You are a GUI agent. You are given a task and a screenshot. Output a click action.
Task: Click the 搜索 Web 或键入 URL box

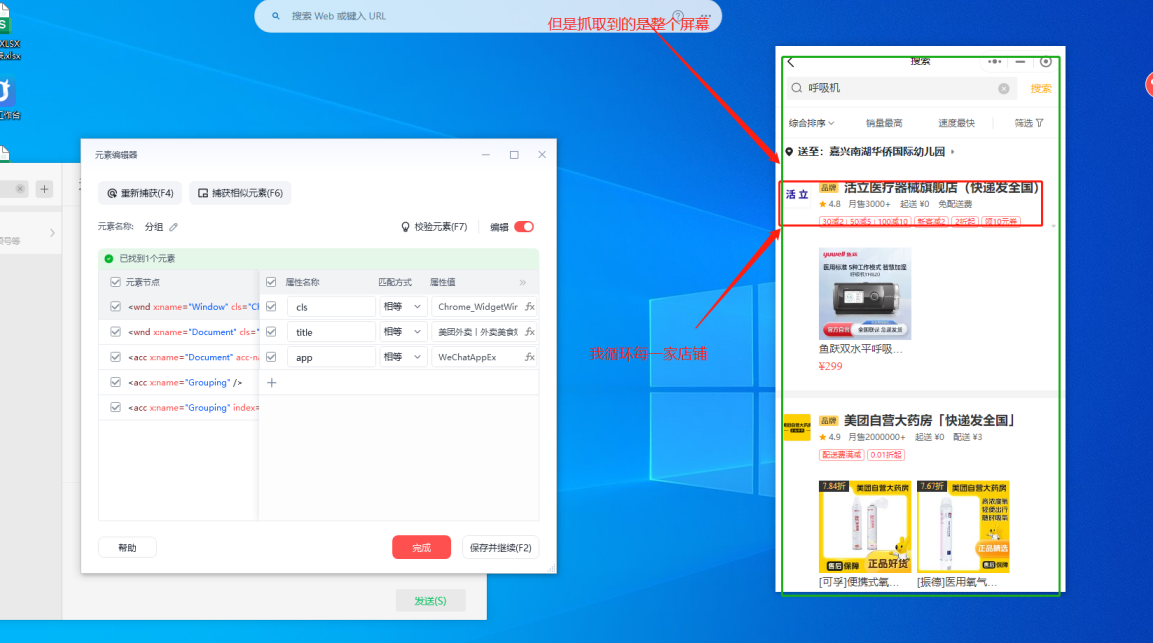(488, 15)
